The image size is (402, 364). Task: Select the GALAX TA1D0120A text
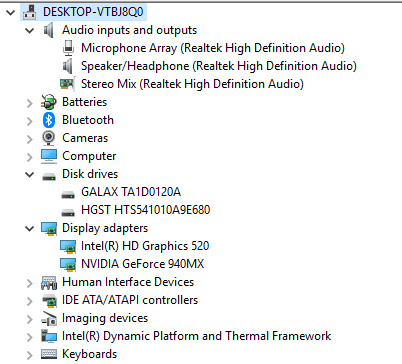[x=131, y=192]
